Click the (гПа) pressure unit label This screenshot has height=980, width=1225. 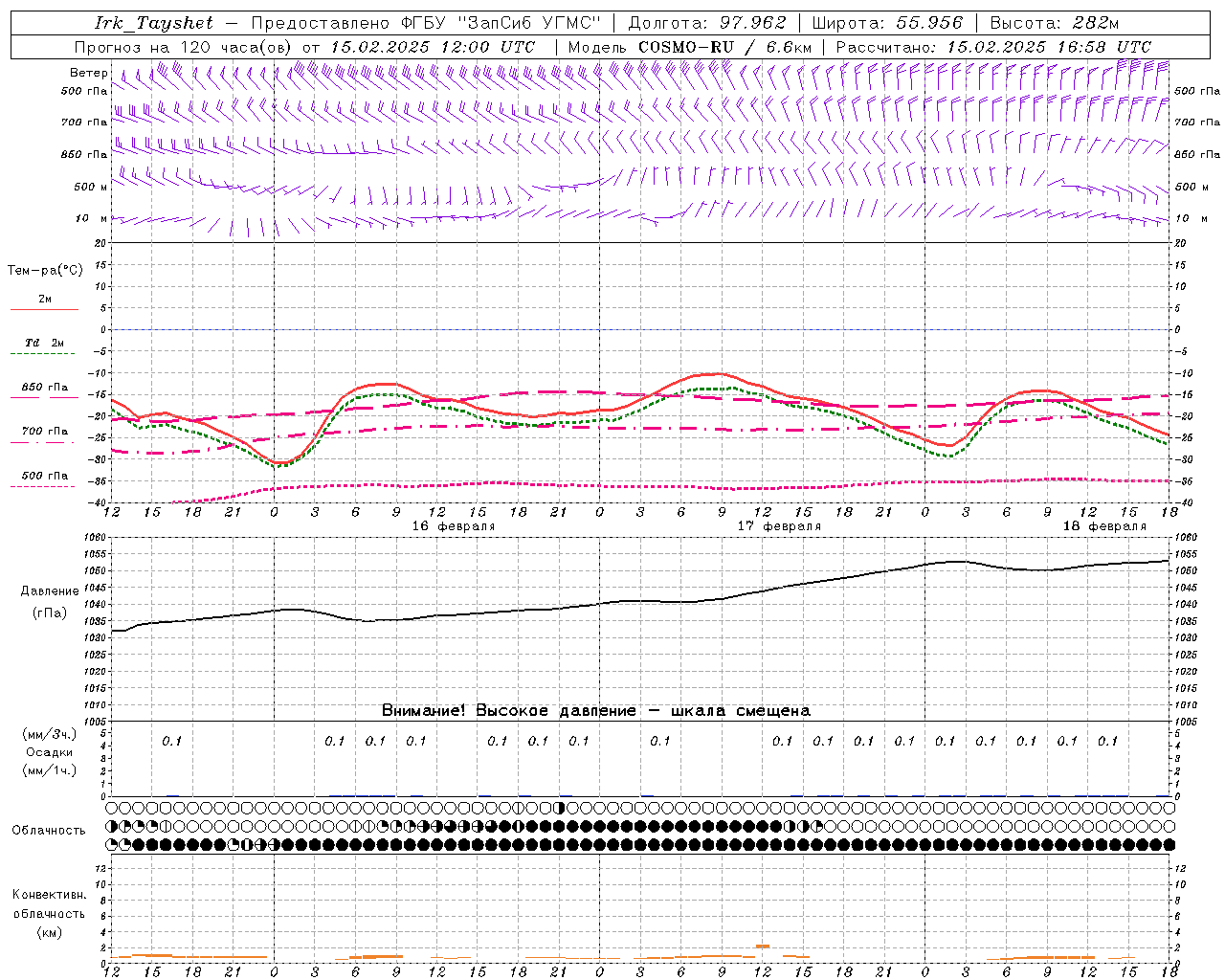[50, 613]
